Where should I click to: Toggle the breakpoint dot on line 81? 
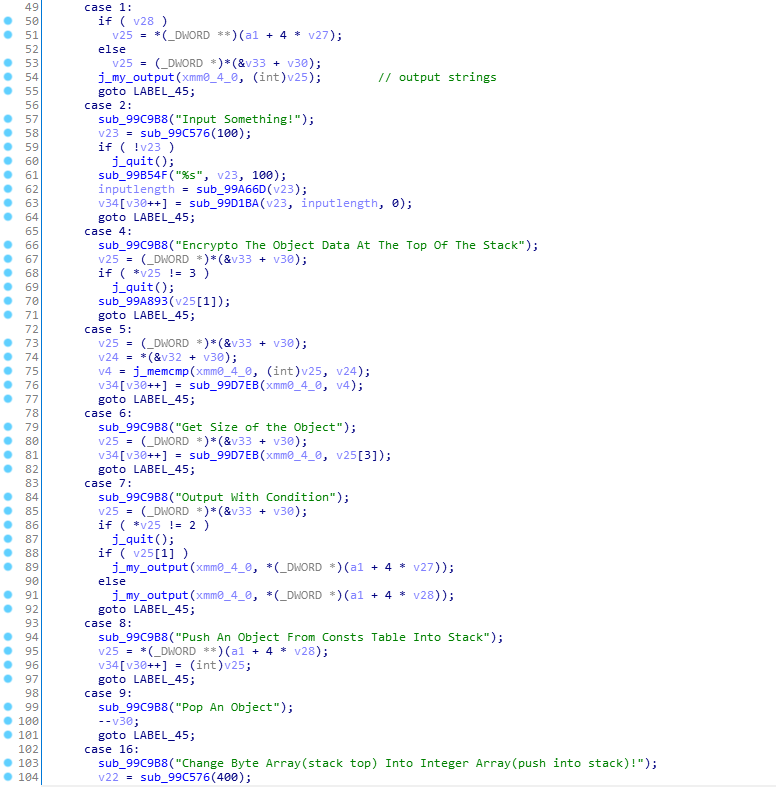tap(8, 455)
